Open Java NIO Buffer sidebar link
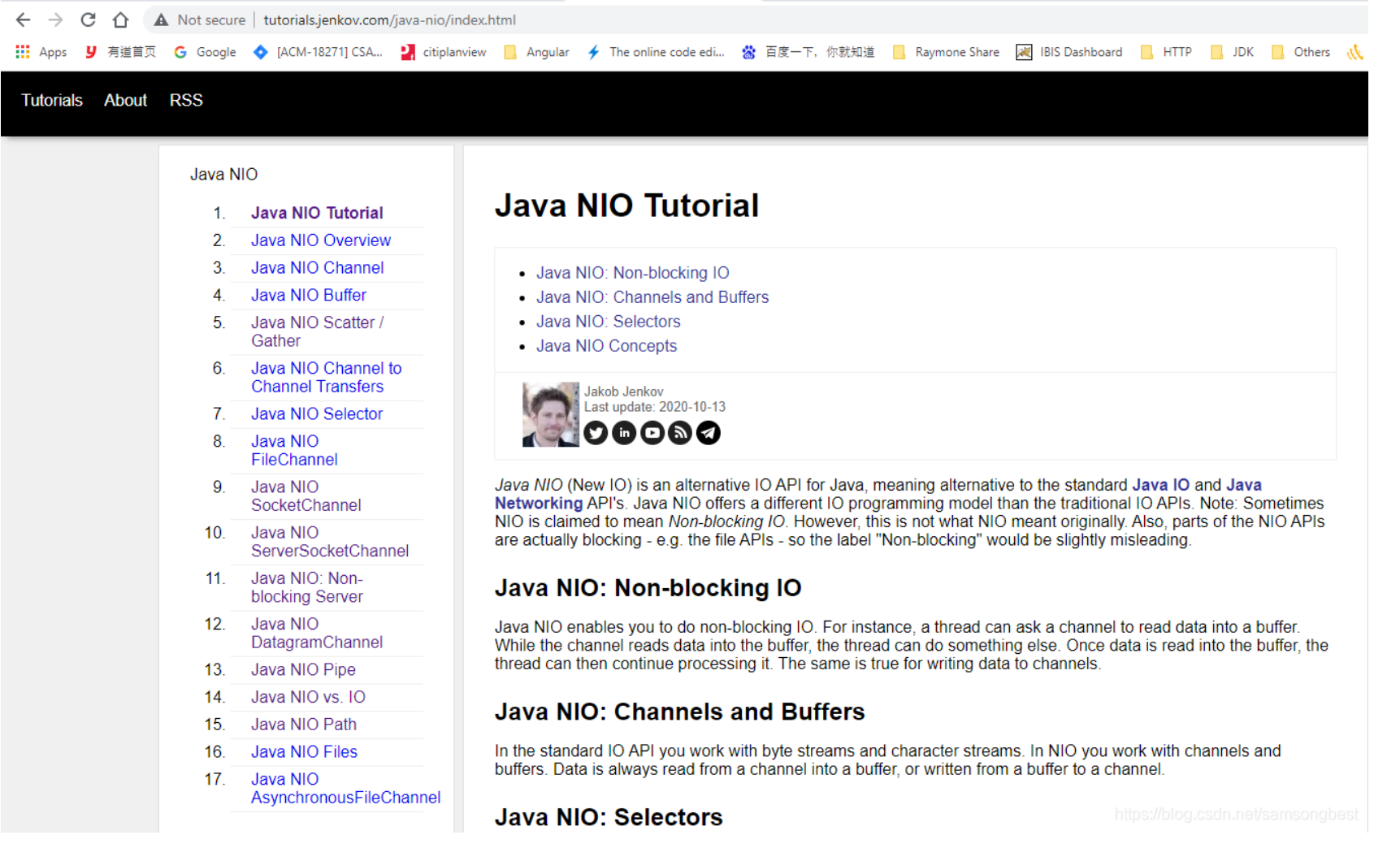Viewport: 1400px width, 848px height. coord(309,296)
